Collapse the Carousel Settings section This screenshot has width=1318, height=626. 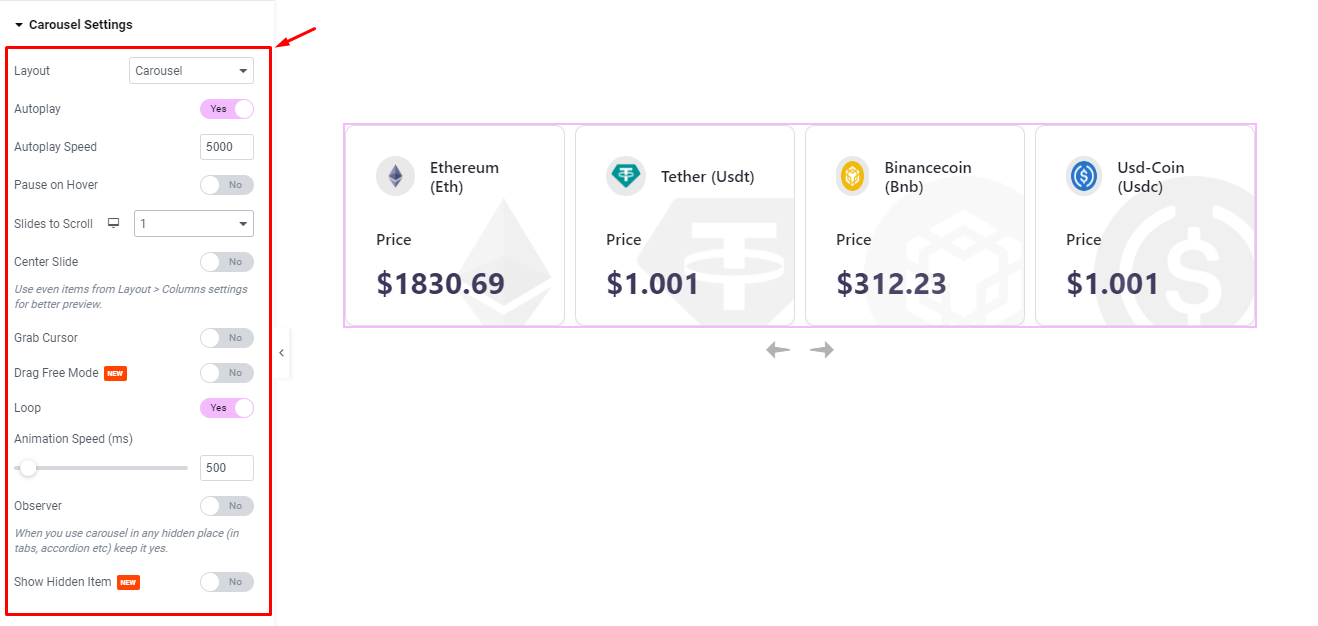tap(76, 24)
